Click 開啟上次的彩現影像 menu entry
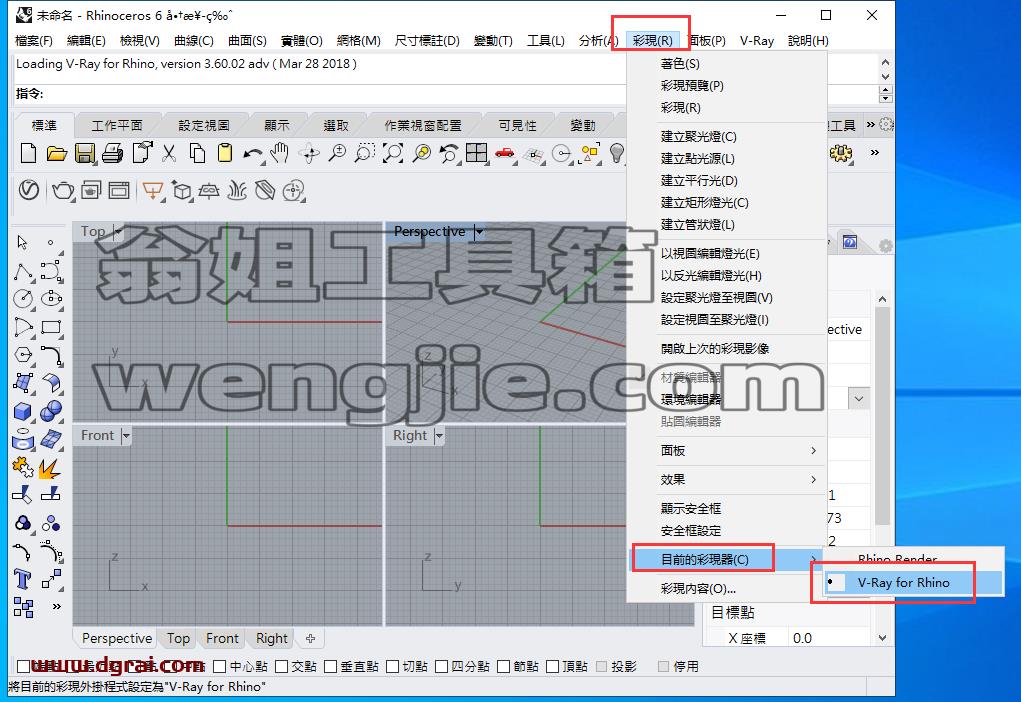This screenshot has width=1021, height=702. tap(715, 349)
